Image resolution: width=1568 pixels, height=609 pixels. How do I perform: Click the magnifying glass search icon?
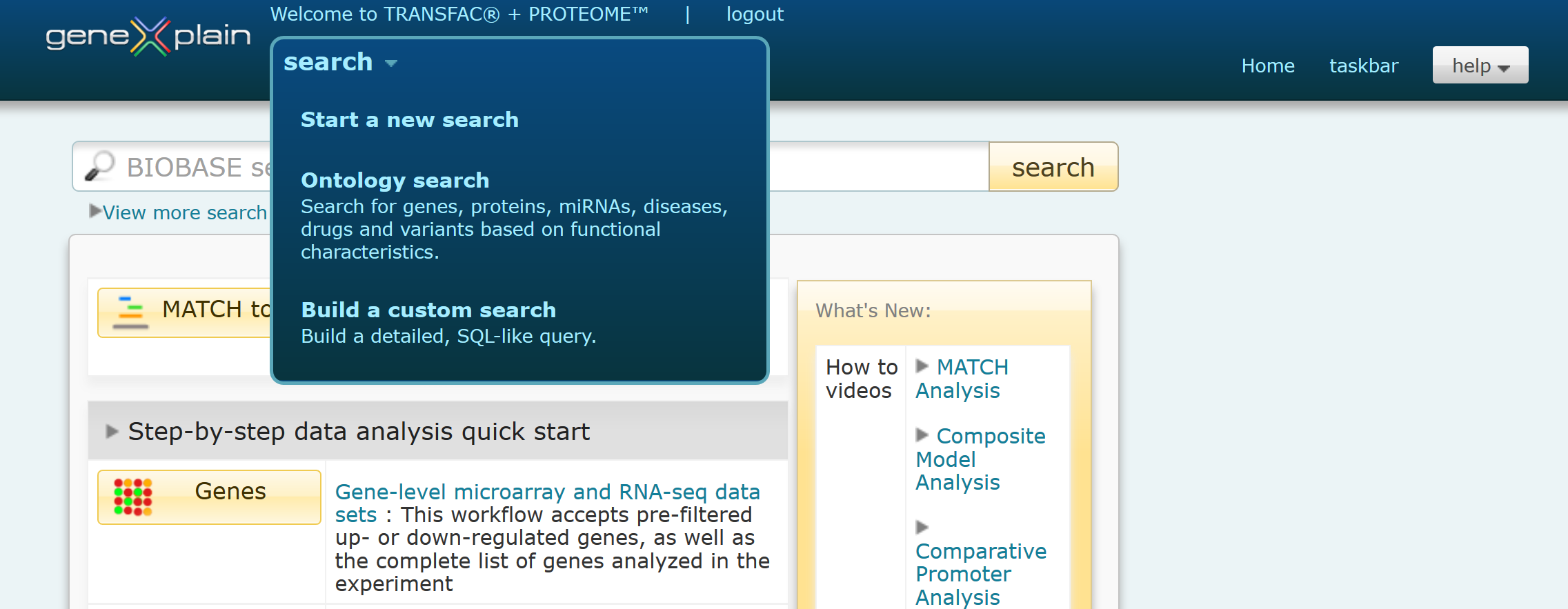pos(99,166)
